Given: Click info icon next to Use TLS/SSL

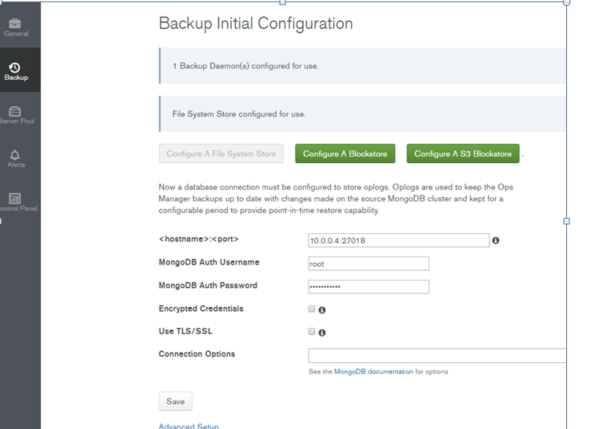Looking at the screenshot, I should (322, 332).
